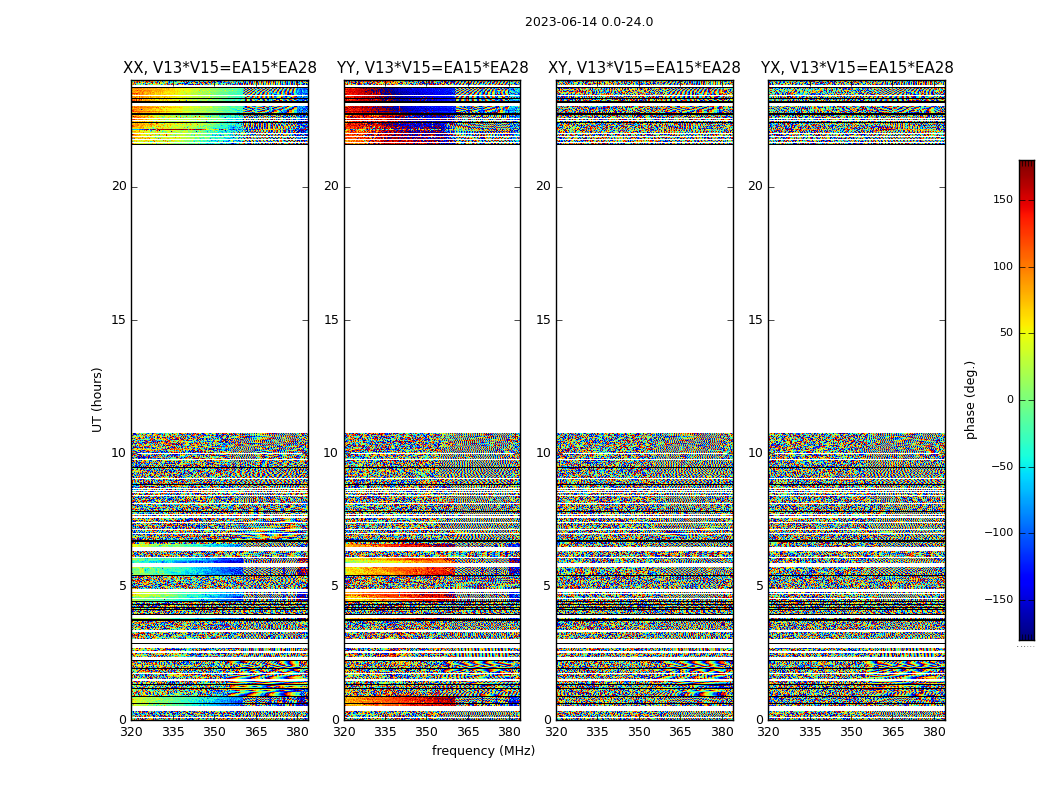Click the 15 hour tick of XY panel
Image resolution: width=1050 pixels, height=800 pixels.
pyautogui.click(x=544, y=320)
